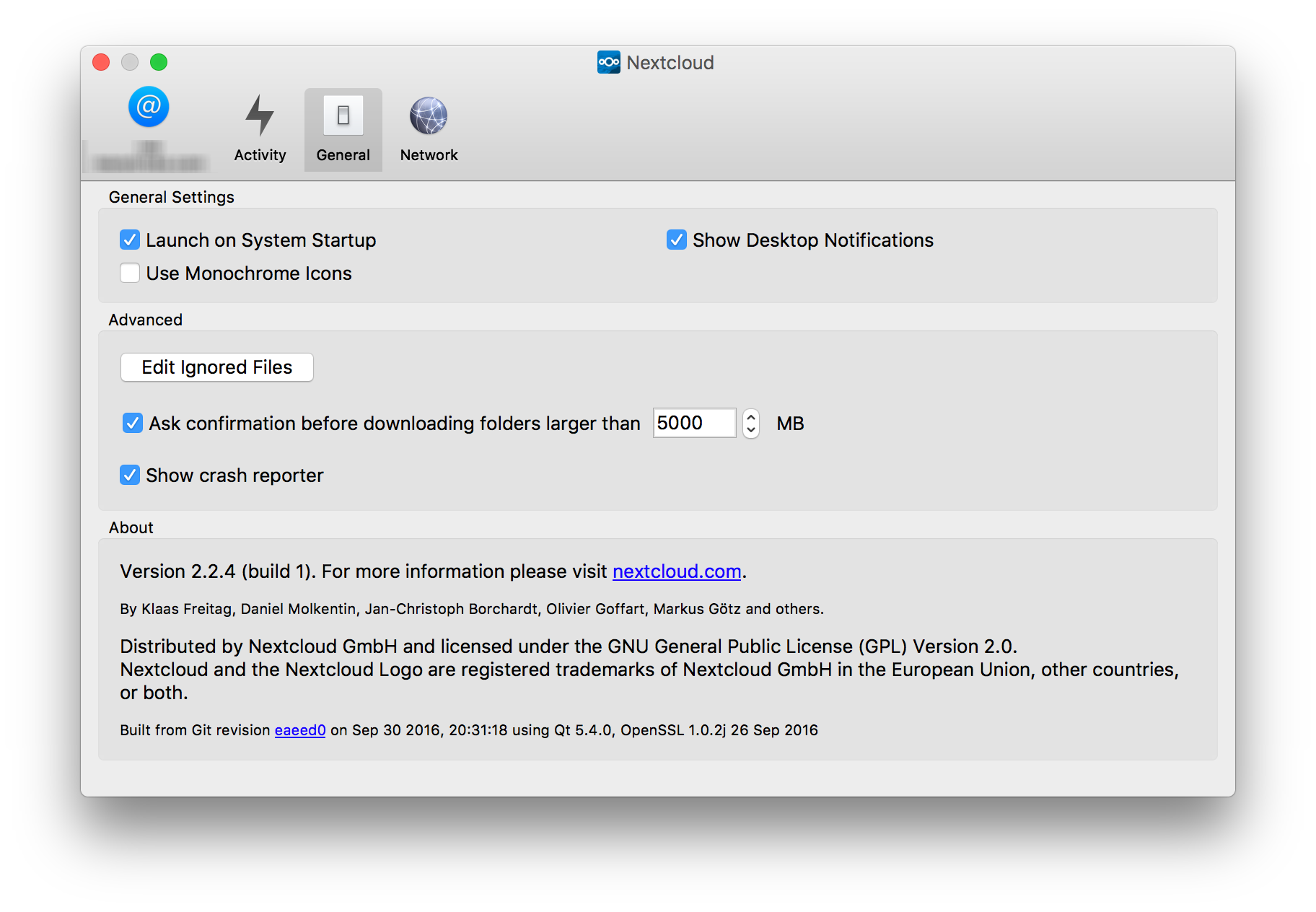Enable Use Monochrome Icons checkbox
Screen dimensions: 1316x912
[130, 273]
